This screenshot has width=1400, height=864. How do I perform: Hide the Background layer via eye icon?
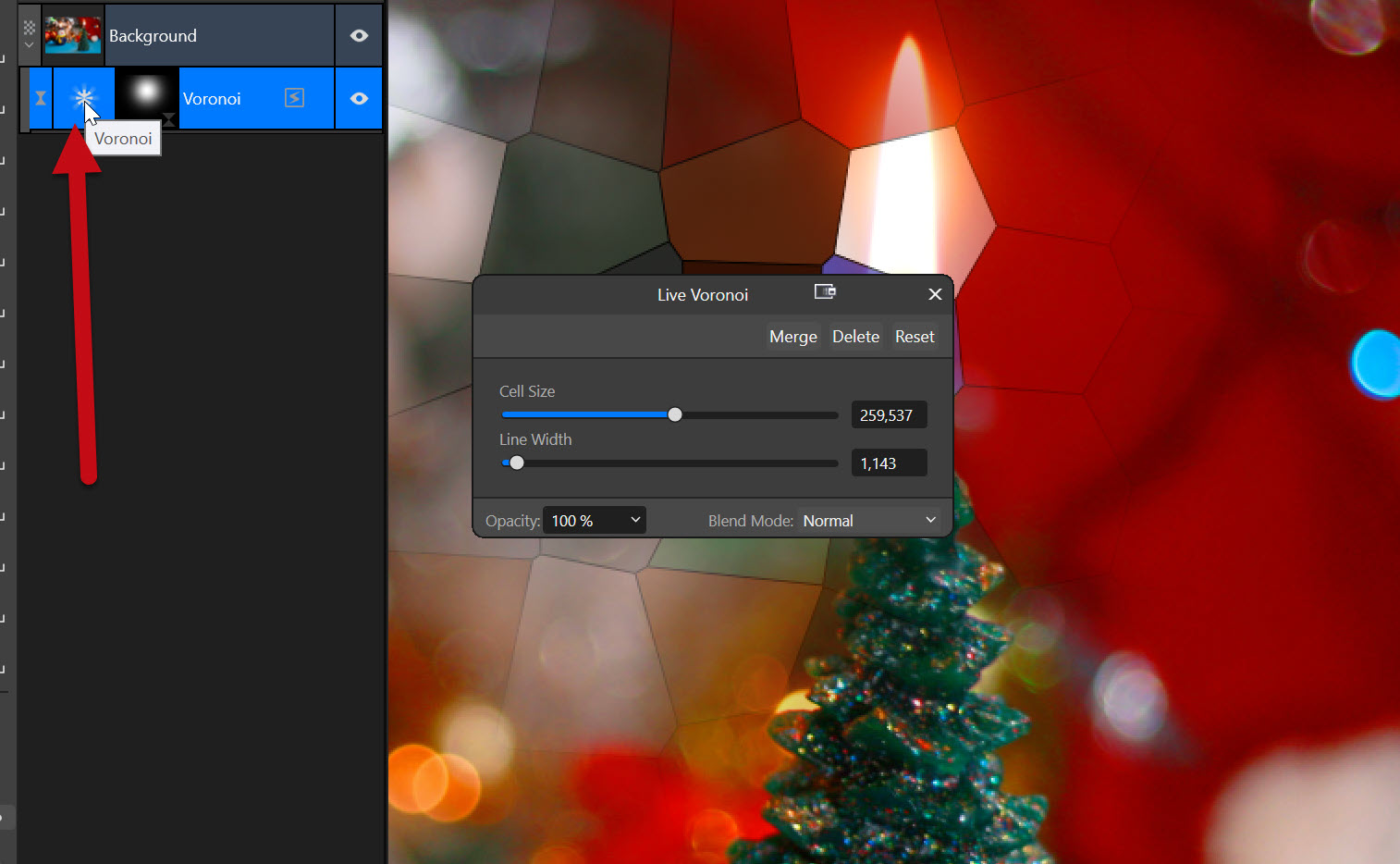coord(359,36)
